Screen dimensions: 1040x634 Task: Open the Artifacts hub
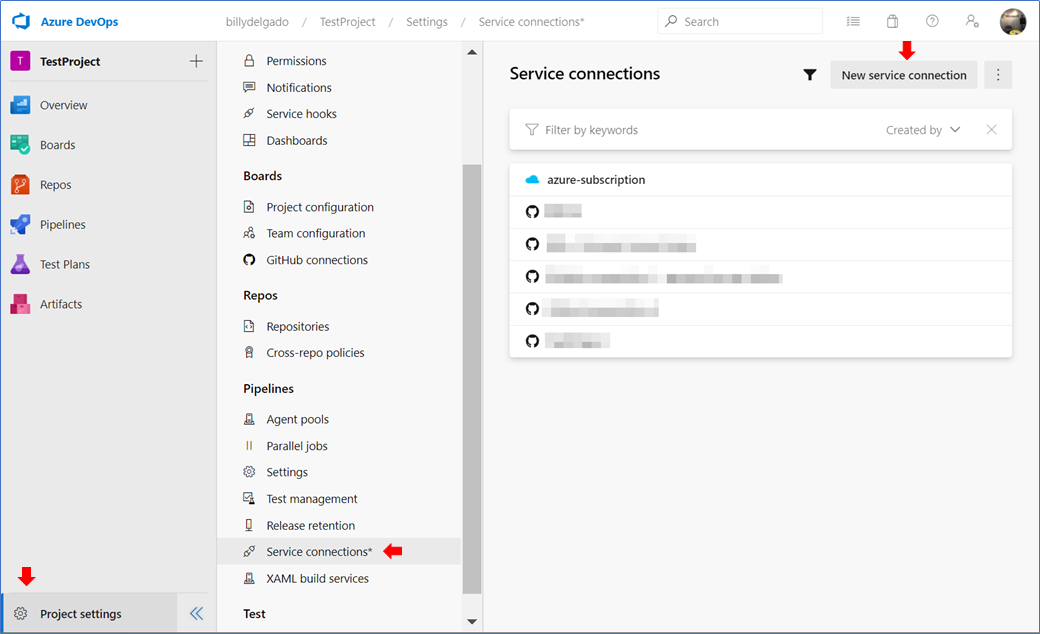(60, 304)
